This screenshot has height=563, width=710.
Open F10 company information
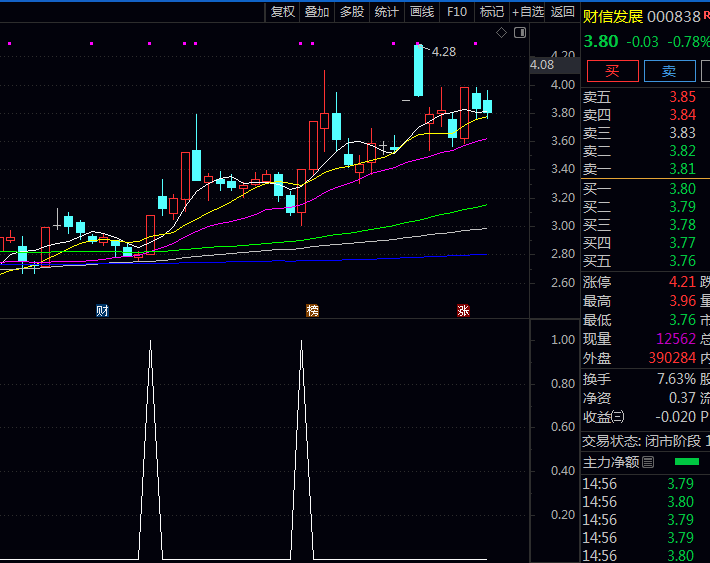[x=457, y=12]
